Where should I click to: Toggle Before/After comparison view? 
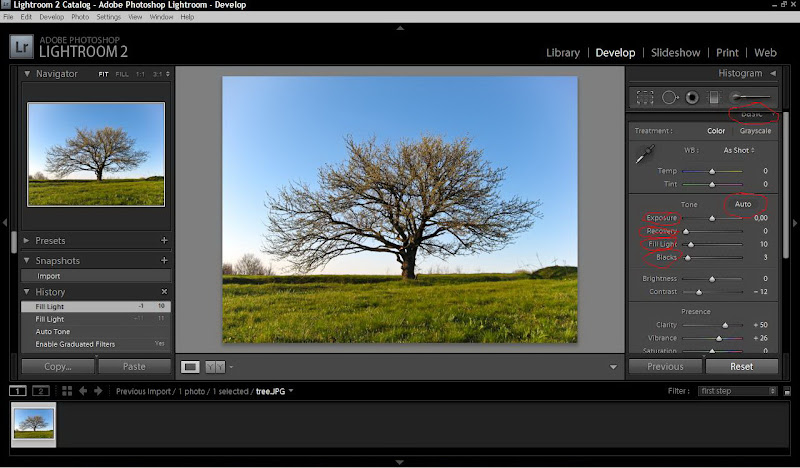pyautogui.click(x=214, y=367)
